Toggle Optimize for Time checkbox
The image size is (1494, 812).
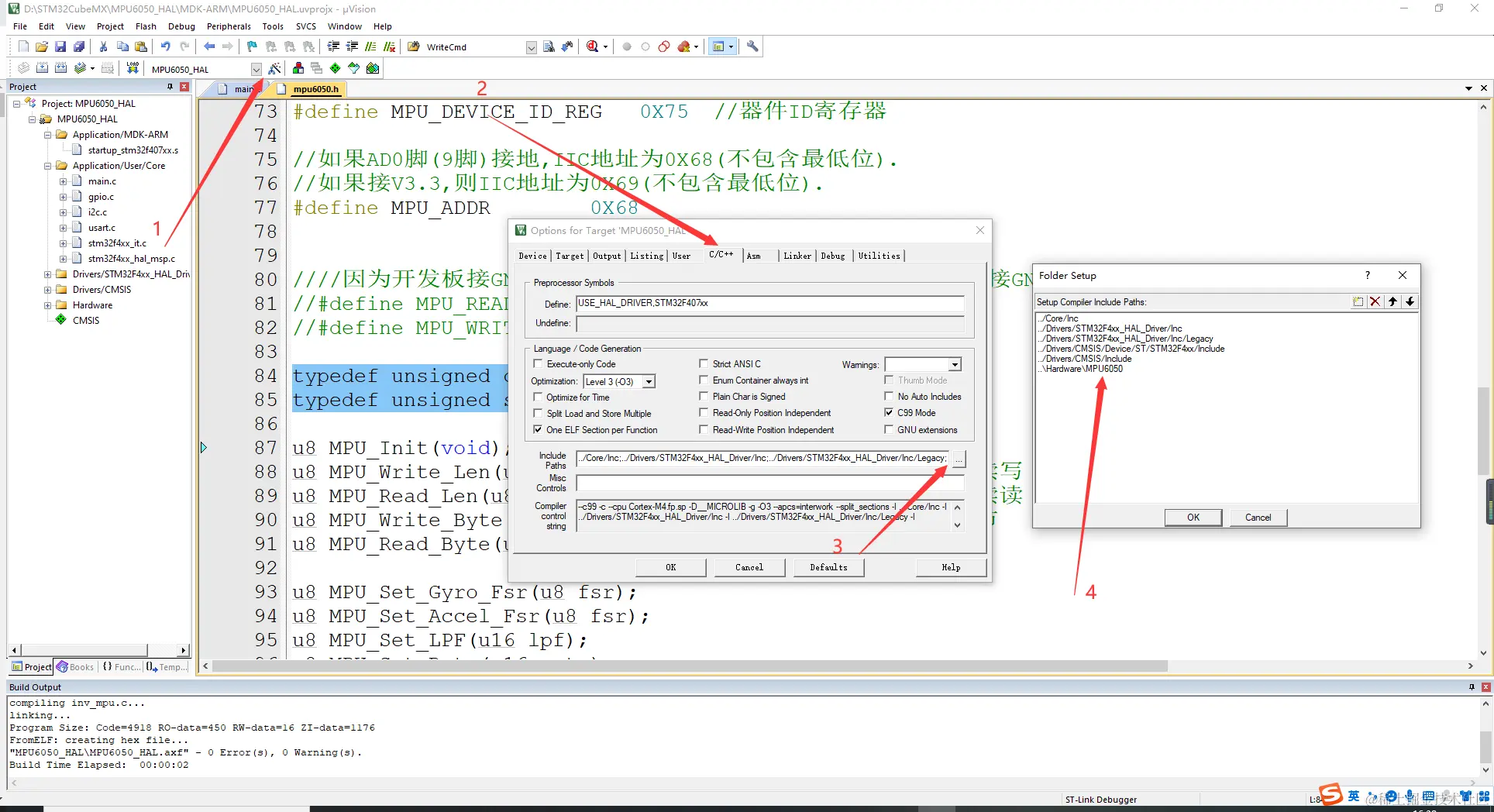pyautogui.click(x=538, y=397)
